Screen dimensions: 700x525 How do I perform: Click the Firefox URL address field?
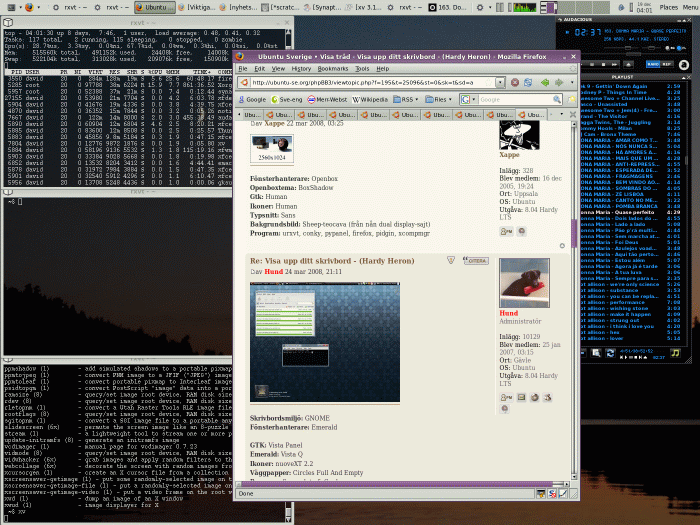368,83
